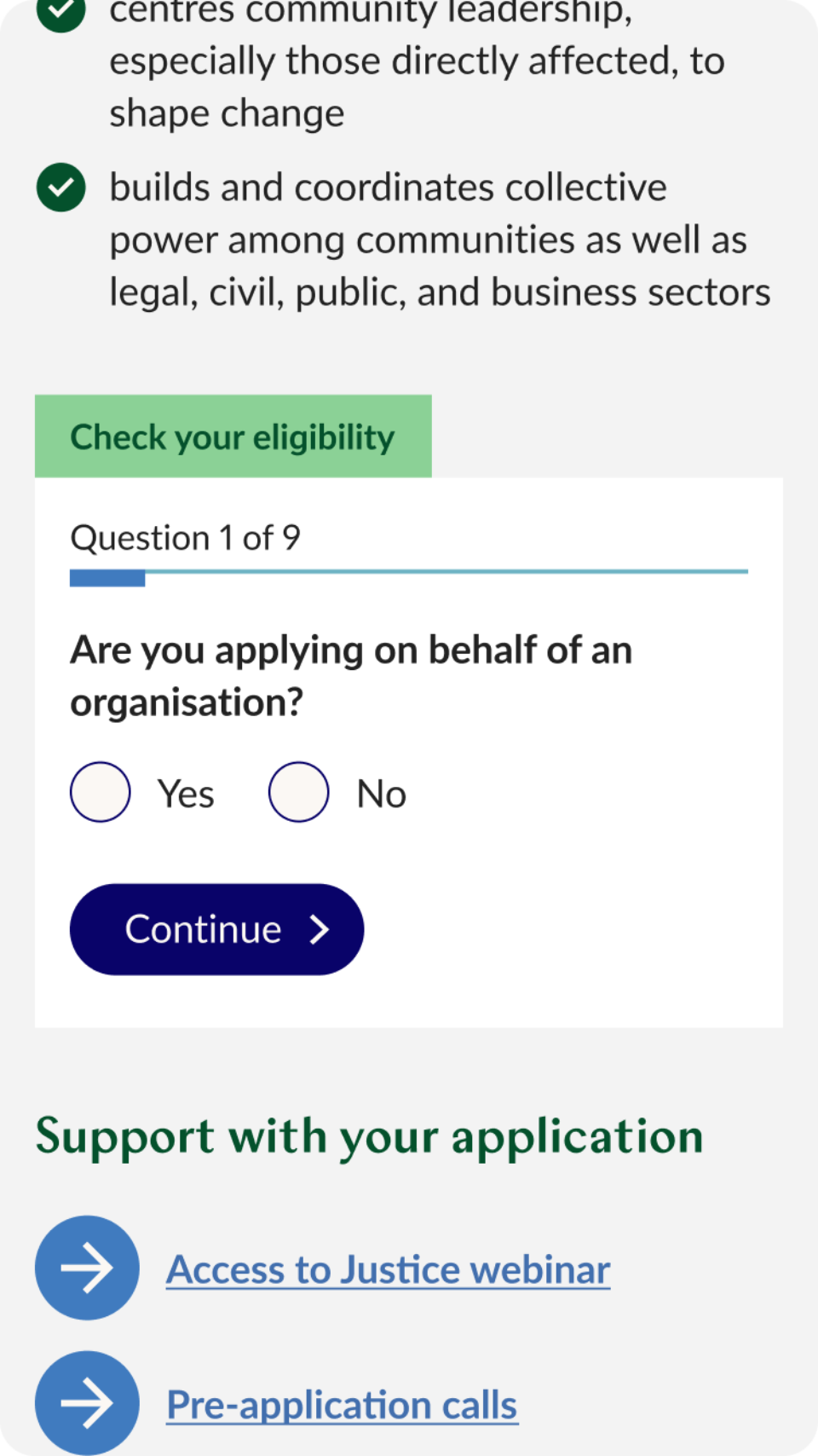The image size is (818, 1456).
Task: Click the "Yes" option label
Action: click(186, 794)
